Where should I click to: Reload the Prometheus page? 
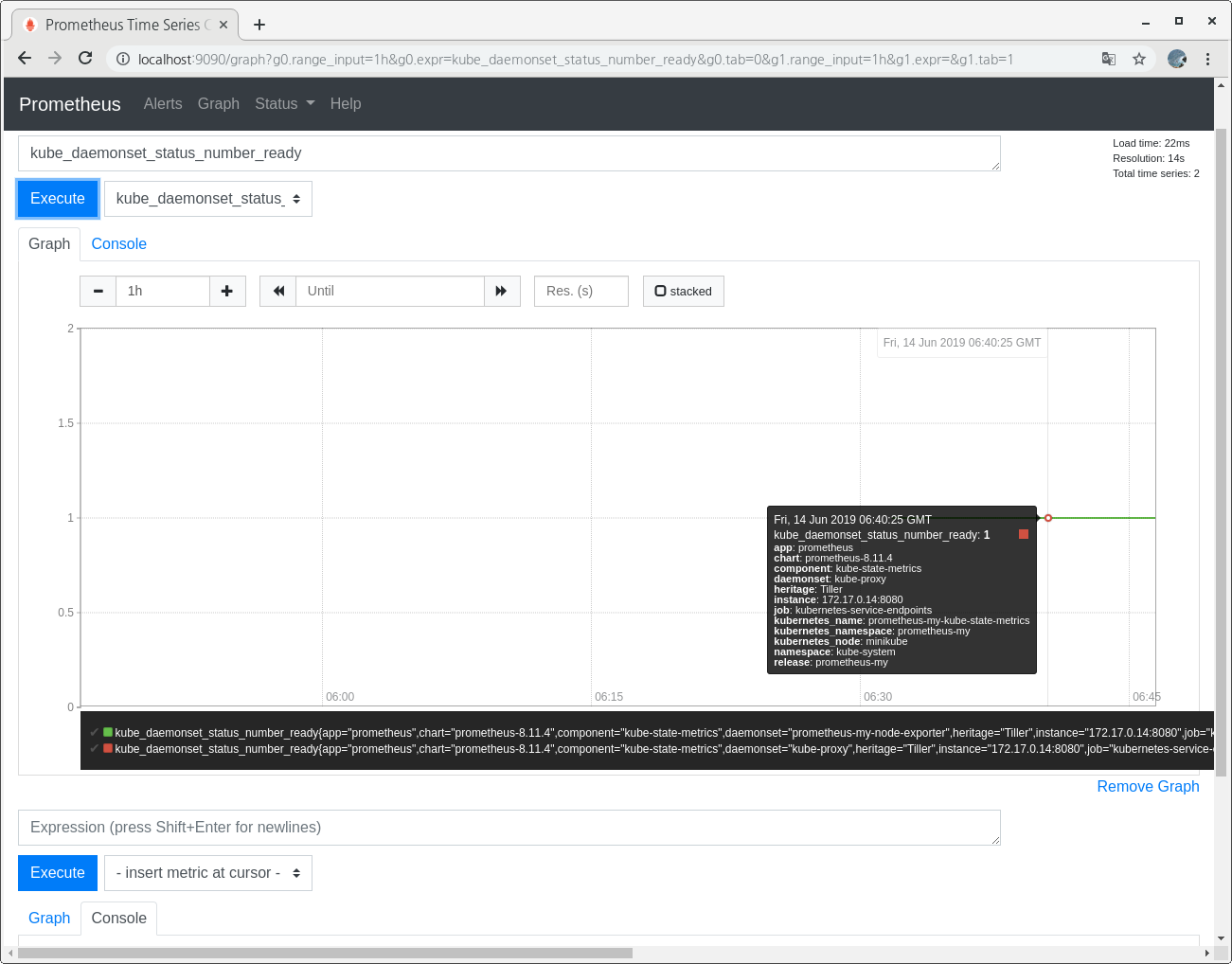(x=85, y=59)
